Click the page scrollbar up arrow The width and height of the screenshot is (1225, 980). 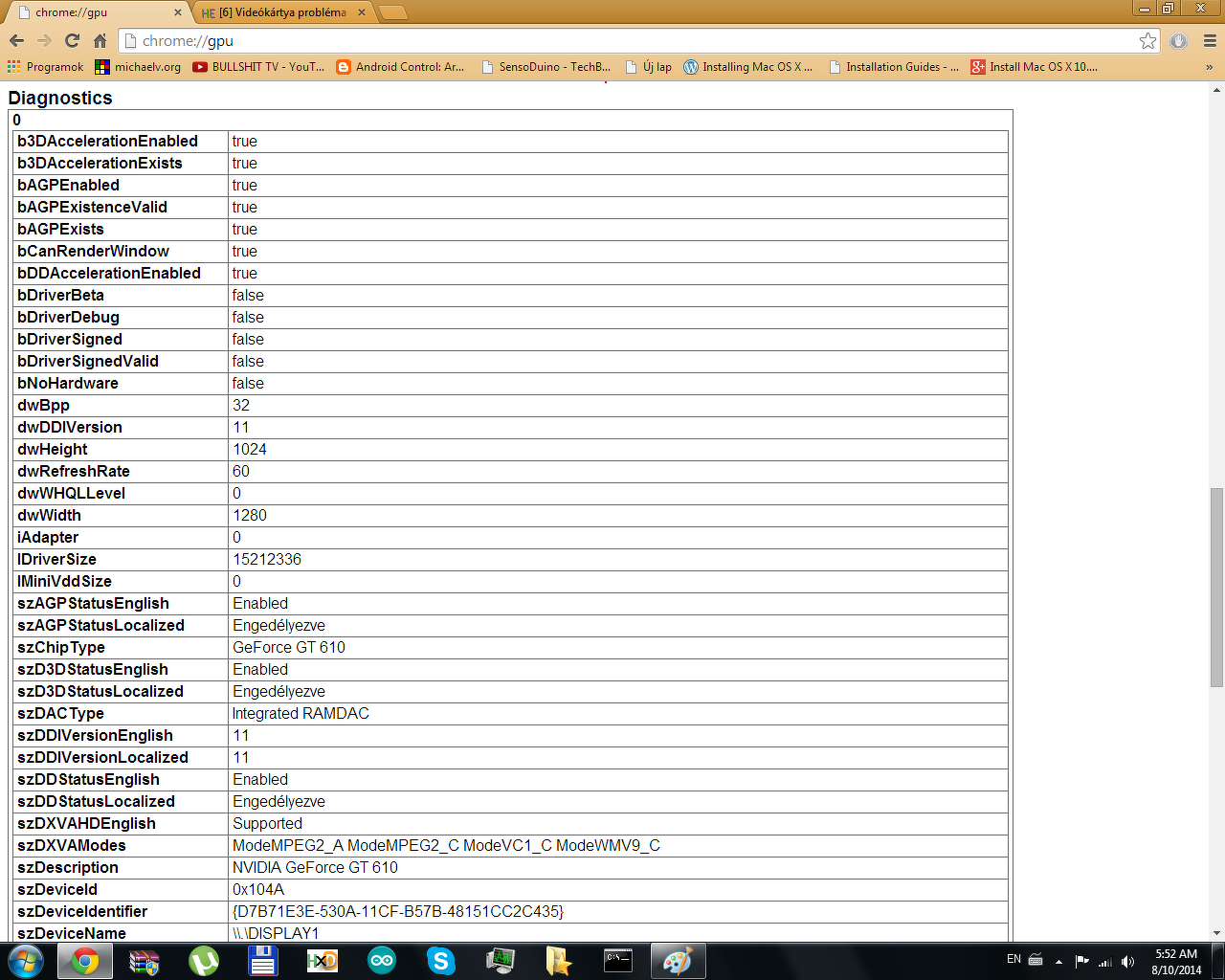[x=1216, y=91]
